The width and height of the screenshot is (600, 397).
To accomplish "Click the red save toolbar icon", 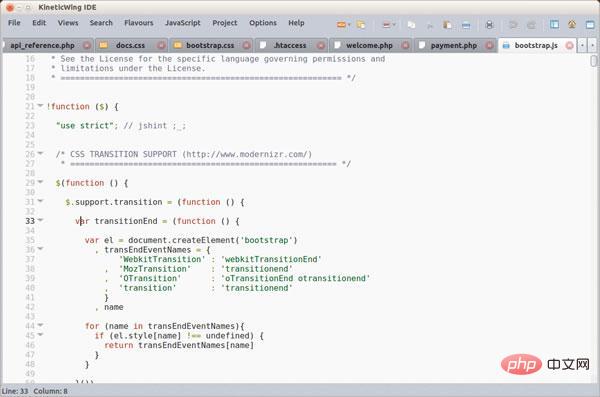I will (386, 25).
